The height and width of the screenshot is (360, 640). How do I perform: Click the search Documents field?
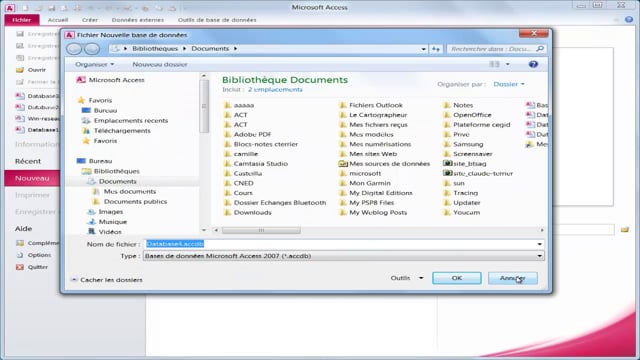496,49
